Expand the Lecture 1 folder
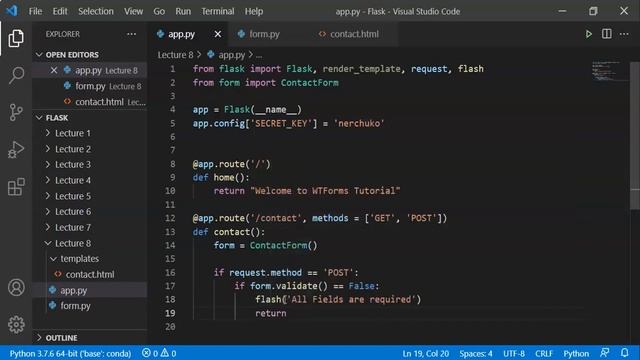 pos(48,133)
